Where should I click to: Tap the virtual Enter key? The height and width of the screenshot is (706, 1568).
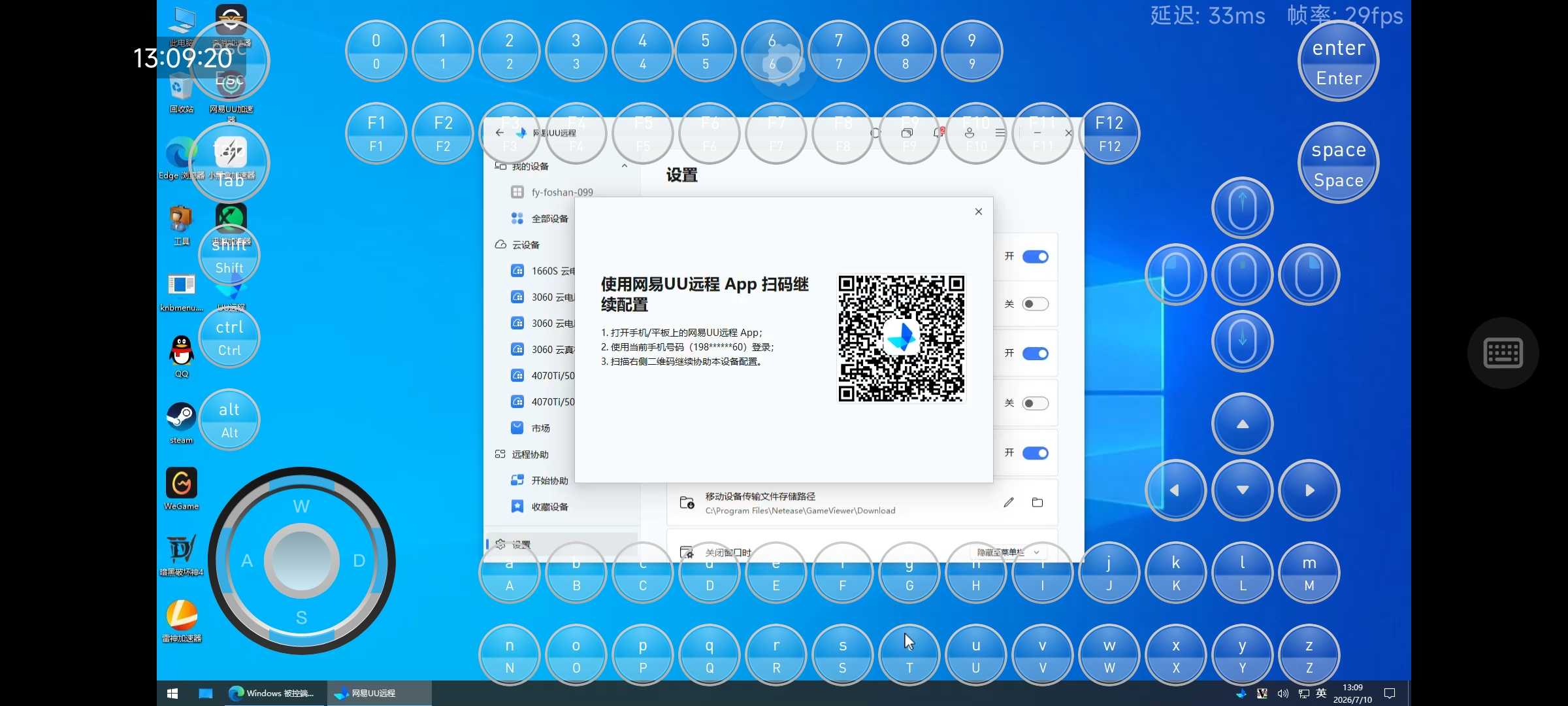[1339, 61]
